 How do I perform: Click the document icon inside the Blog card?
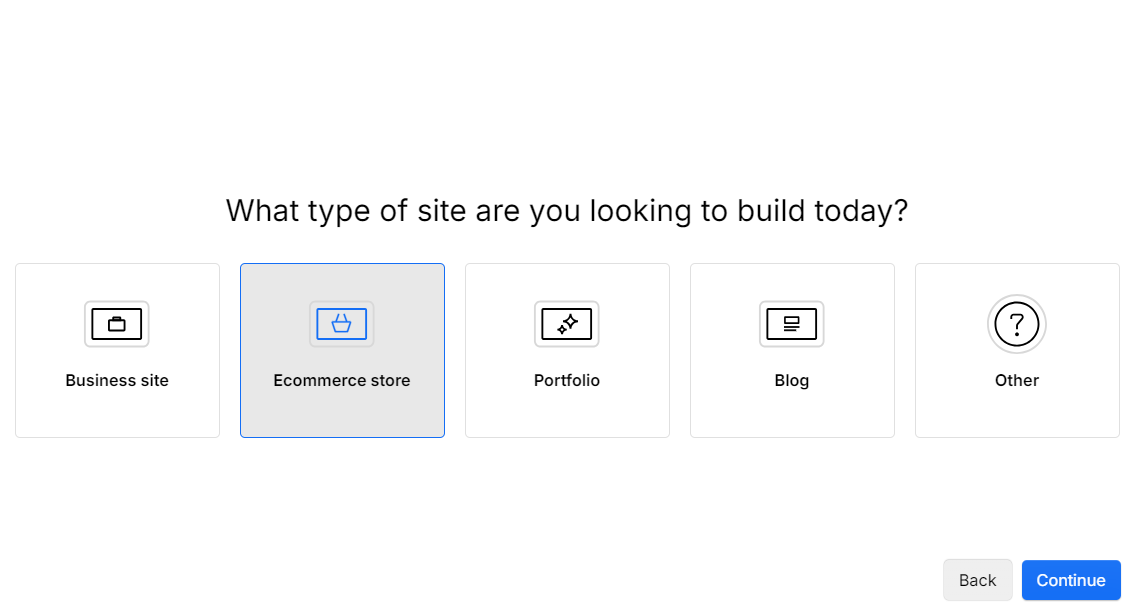(792, 324)
